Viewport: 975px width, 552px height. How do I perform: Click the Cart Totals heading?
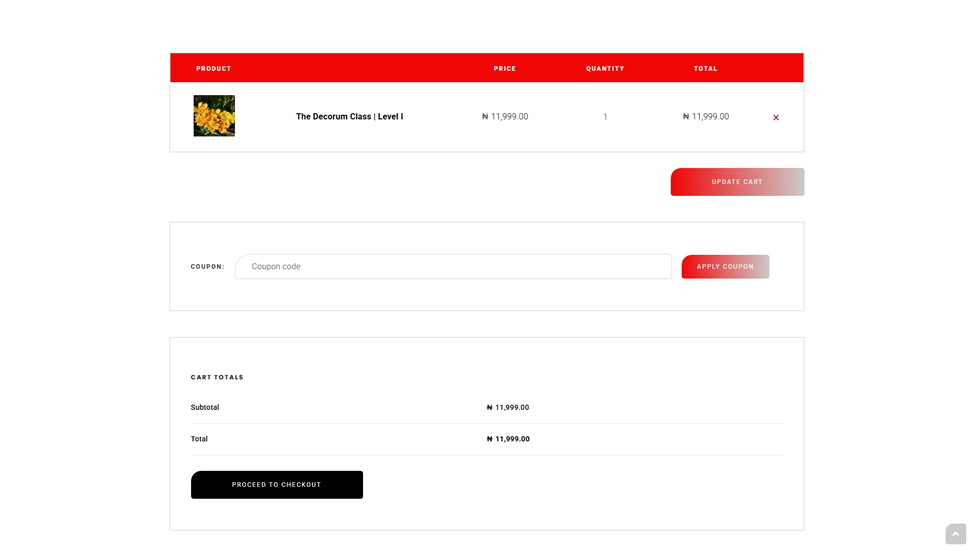(217, 377)
